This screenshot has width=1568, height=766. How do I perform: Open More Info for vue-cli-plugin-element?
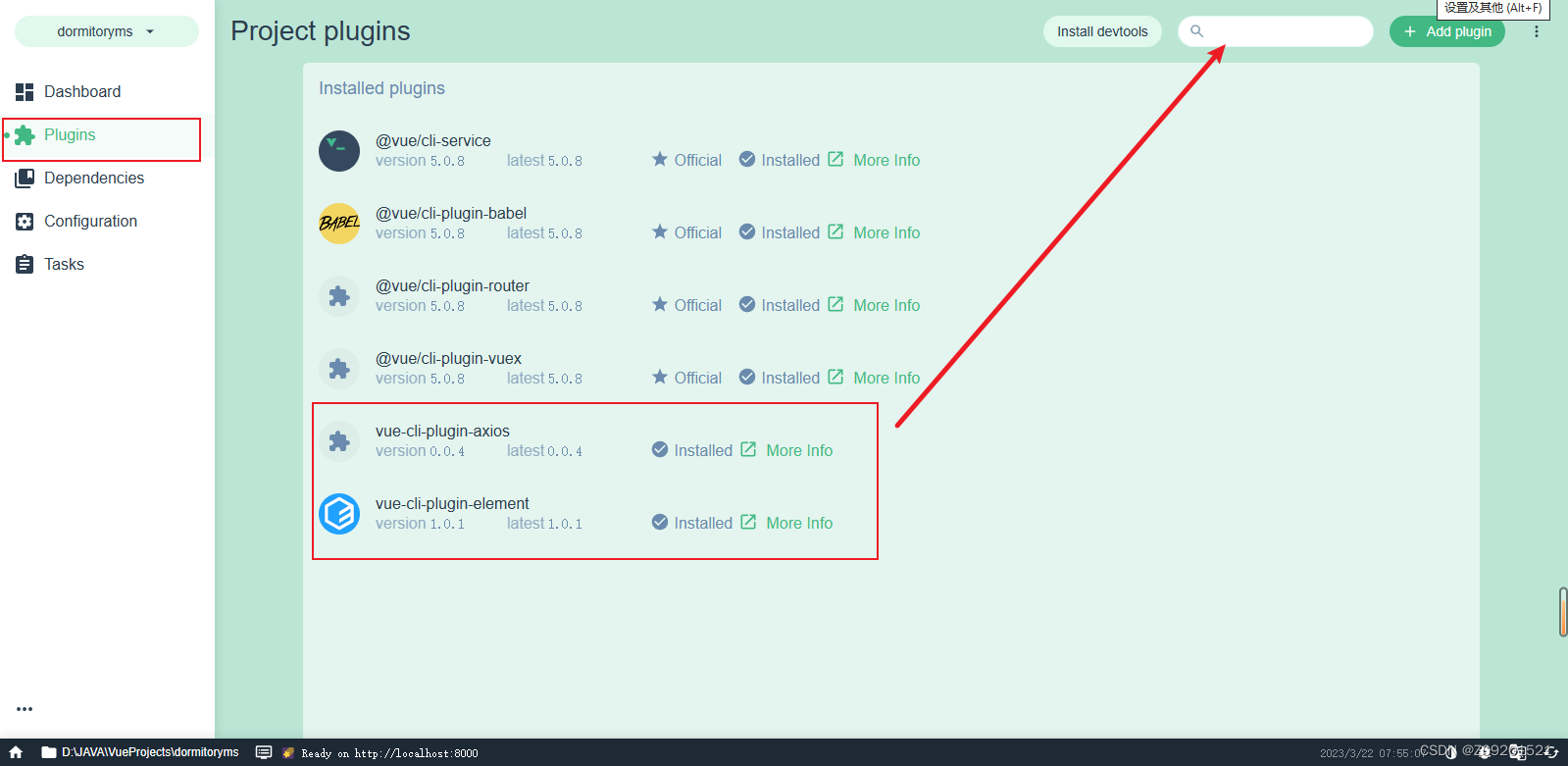(x=786, y=523)
